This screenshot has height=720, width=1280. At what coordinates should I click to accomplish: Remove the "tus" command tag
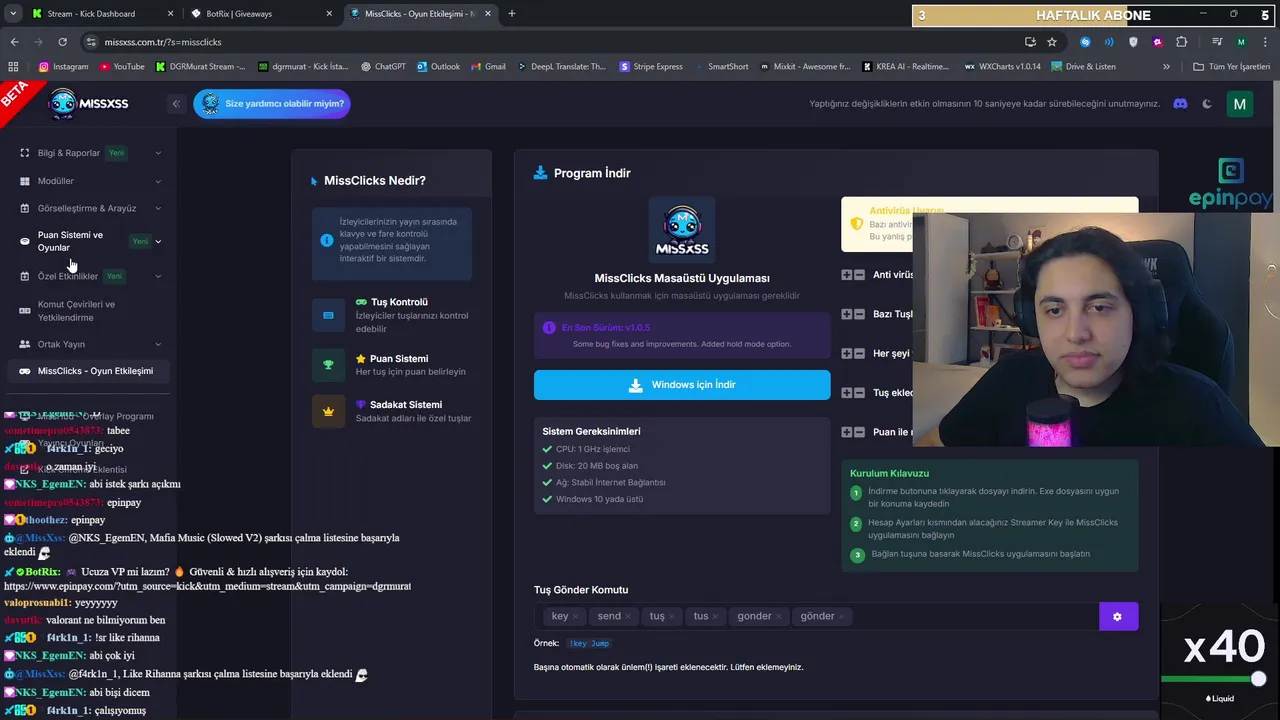pyautogui.click(x=716, y=617)
